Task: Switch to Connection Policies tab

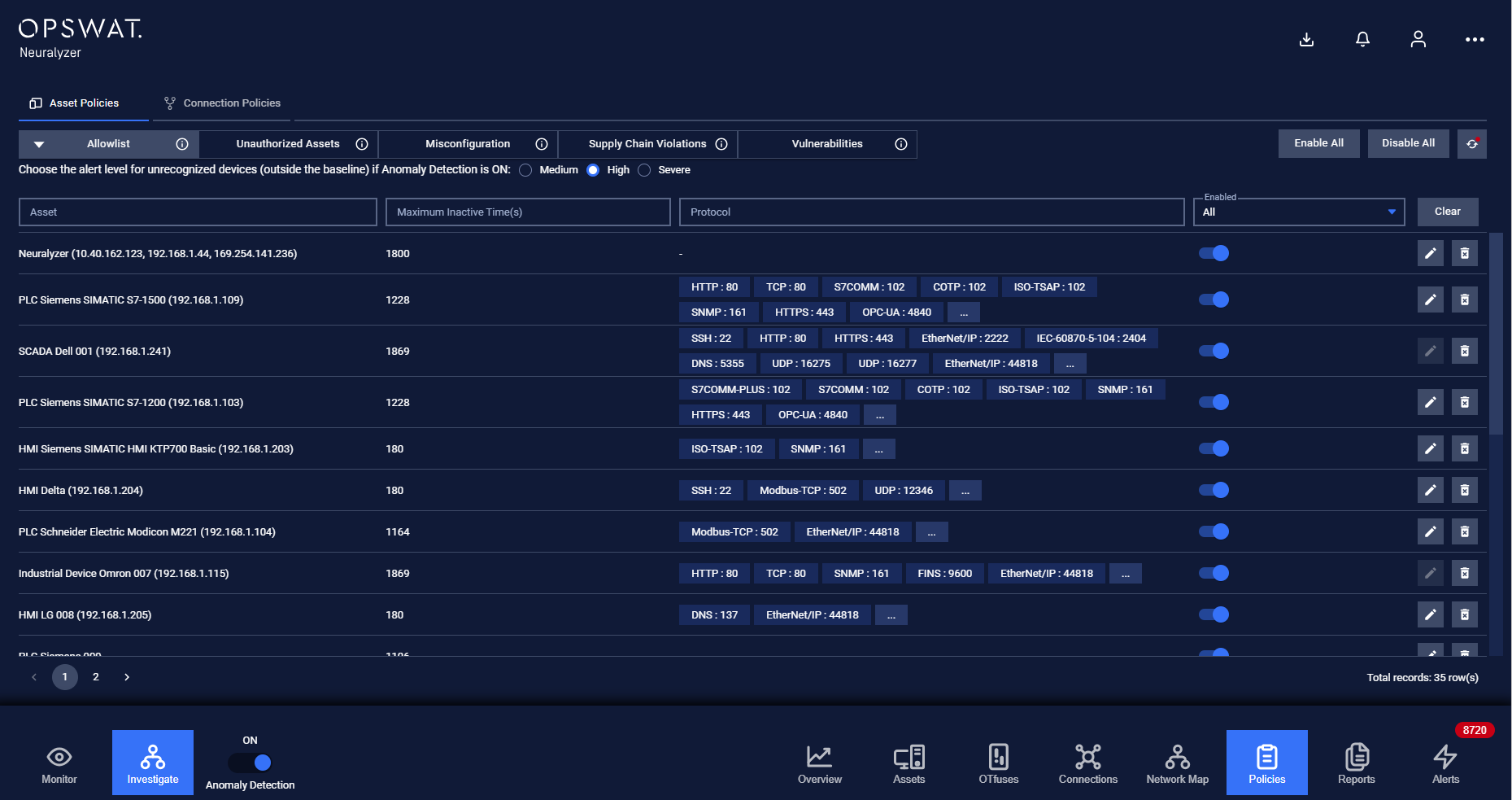Action: click(x=222, y=103)
